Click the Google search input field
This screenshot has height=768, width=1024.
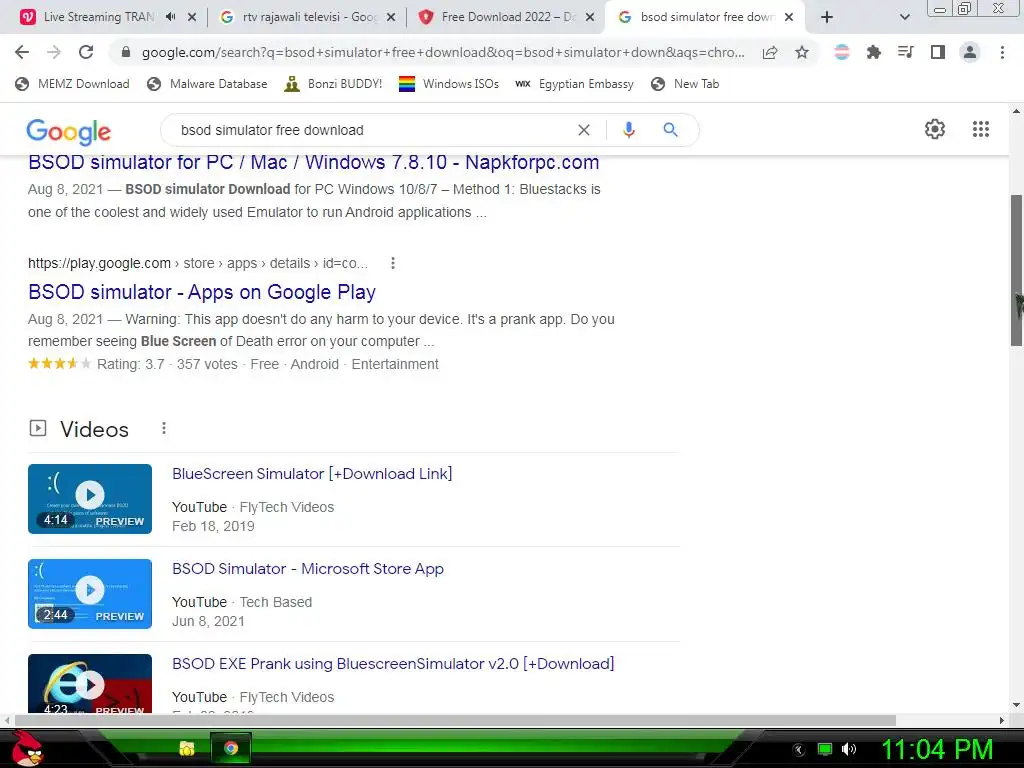point(372,130)
